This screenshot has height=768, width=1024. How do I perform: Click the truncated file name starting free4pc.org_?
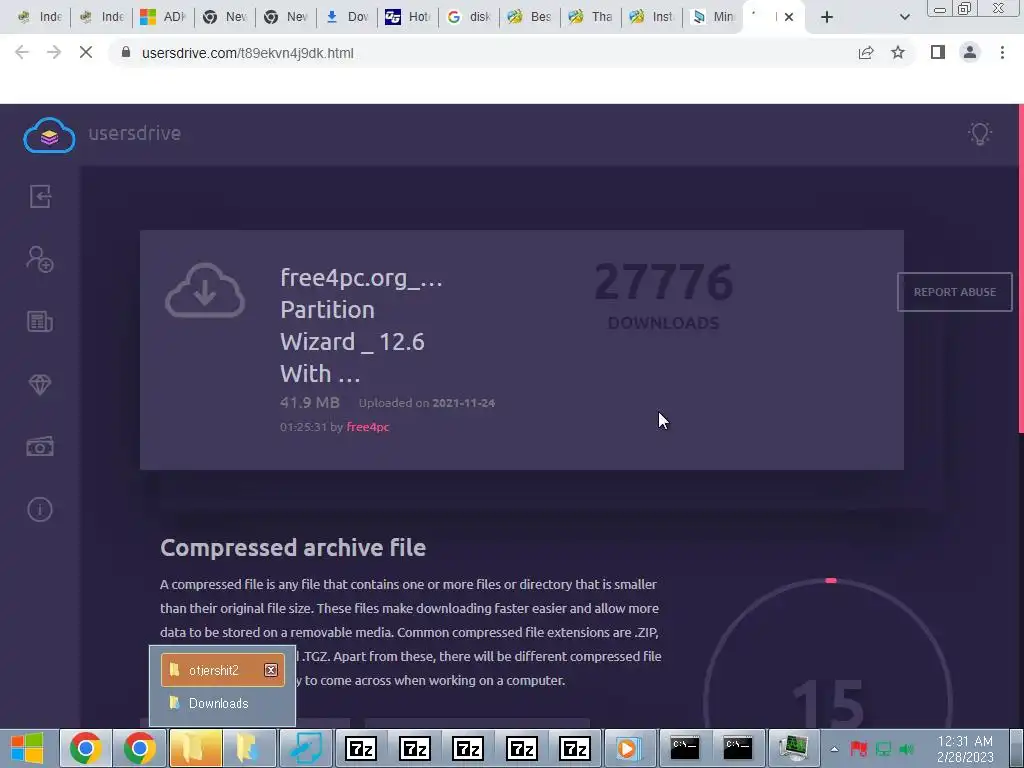coord(361,325)
